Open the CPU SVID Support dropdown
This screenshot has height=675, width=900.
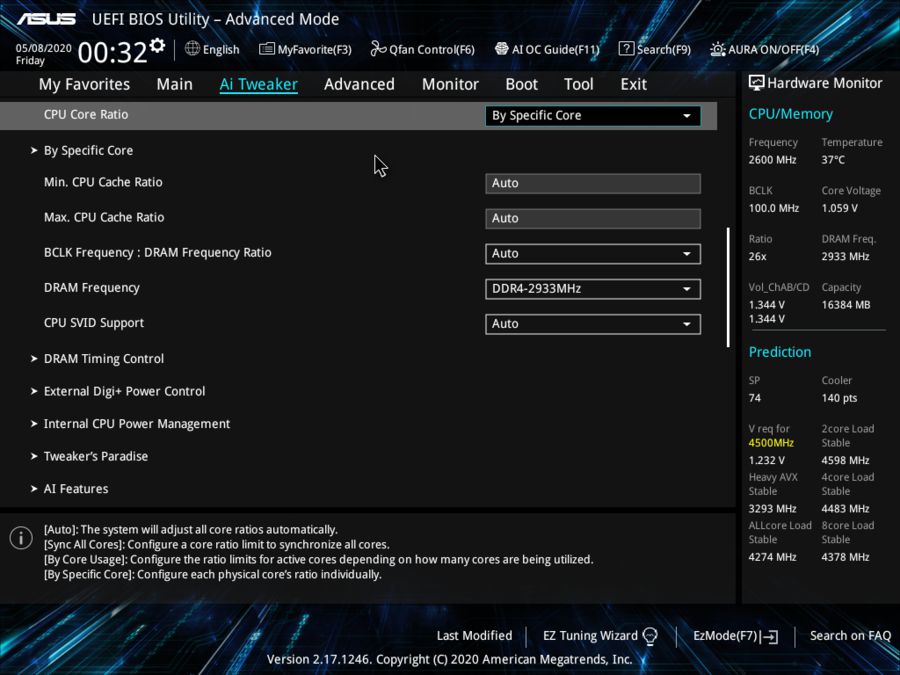click(593, 324)
